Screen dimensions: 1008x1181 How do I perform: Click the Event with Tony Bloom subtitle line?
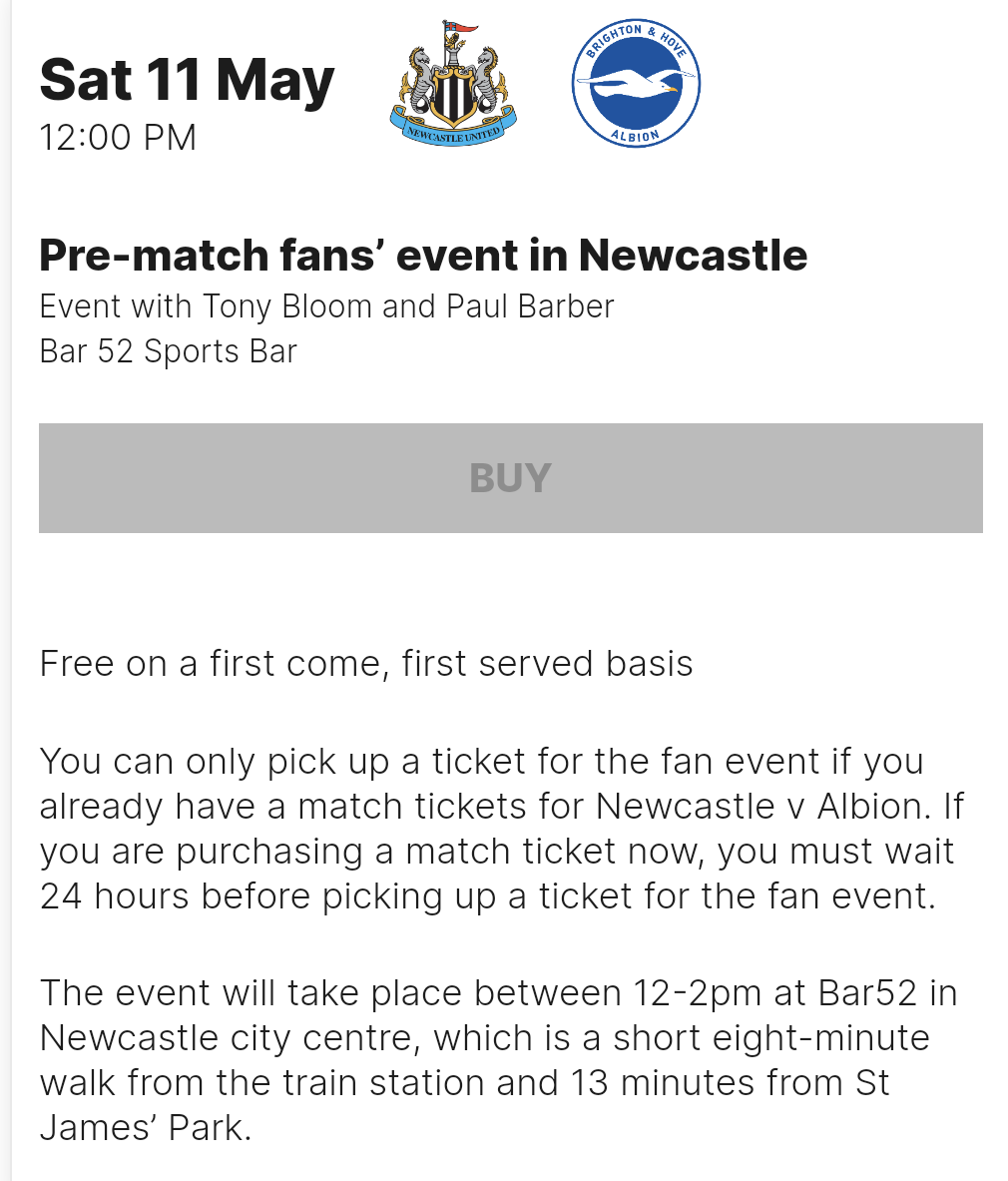(x=326, y=306)
